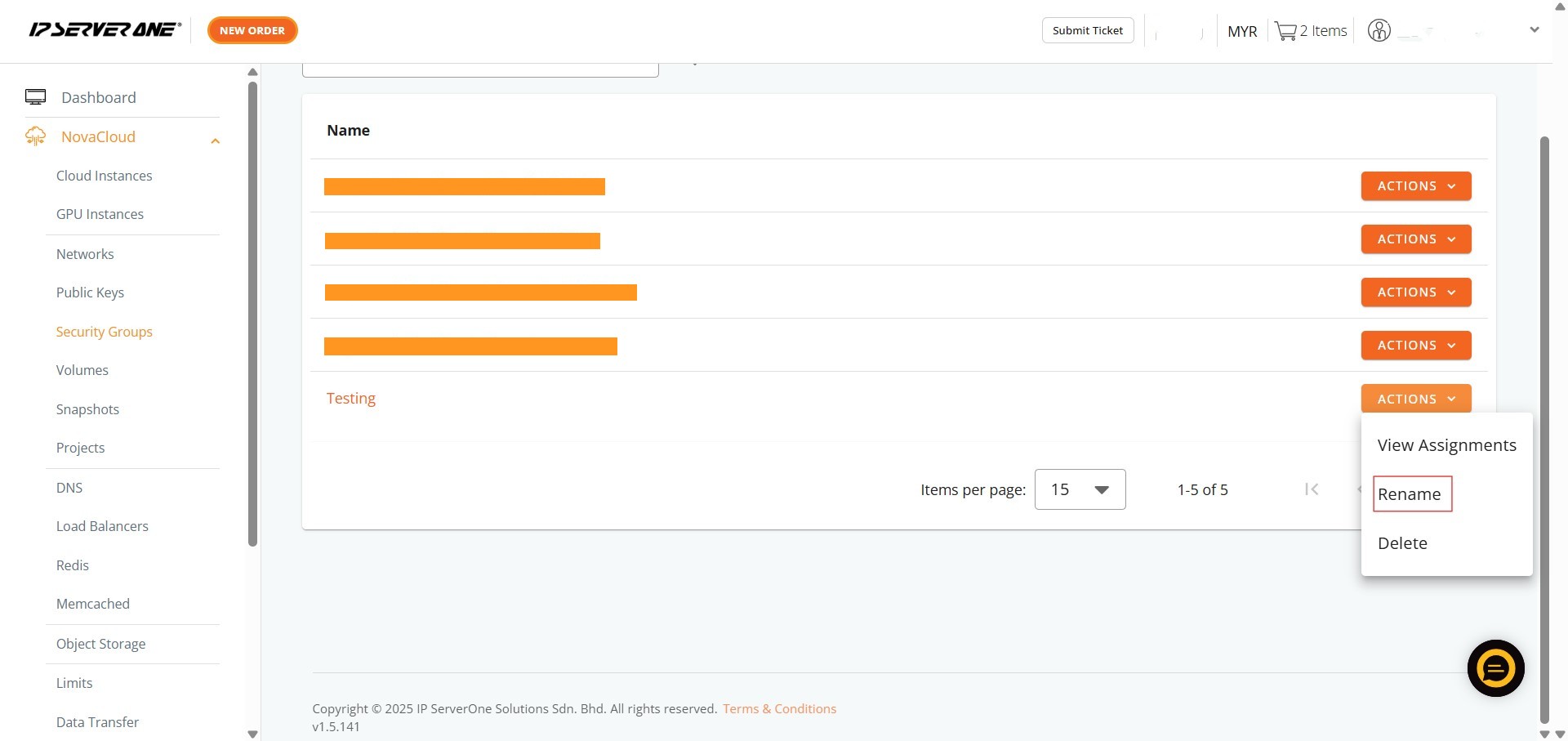1568x741 pixels.
Task: Open Actions dropdown for Testing group
Action: tap(1415, 399)
